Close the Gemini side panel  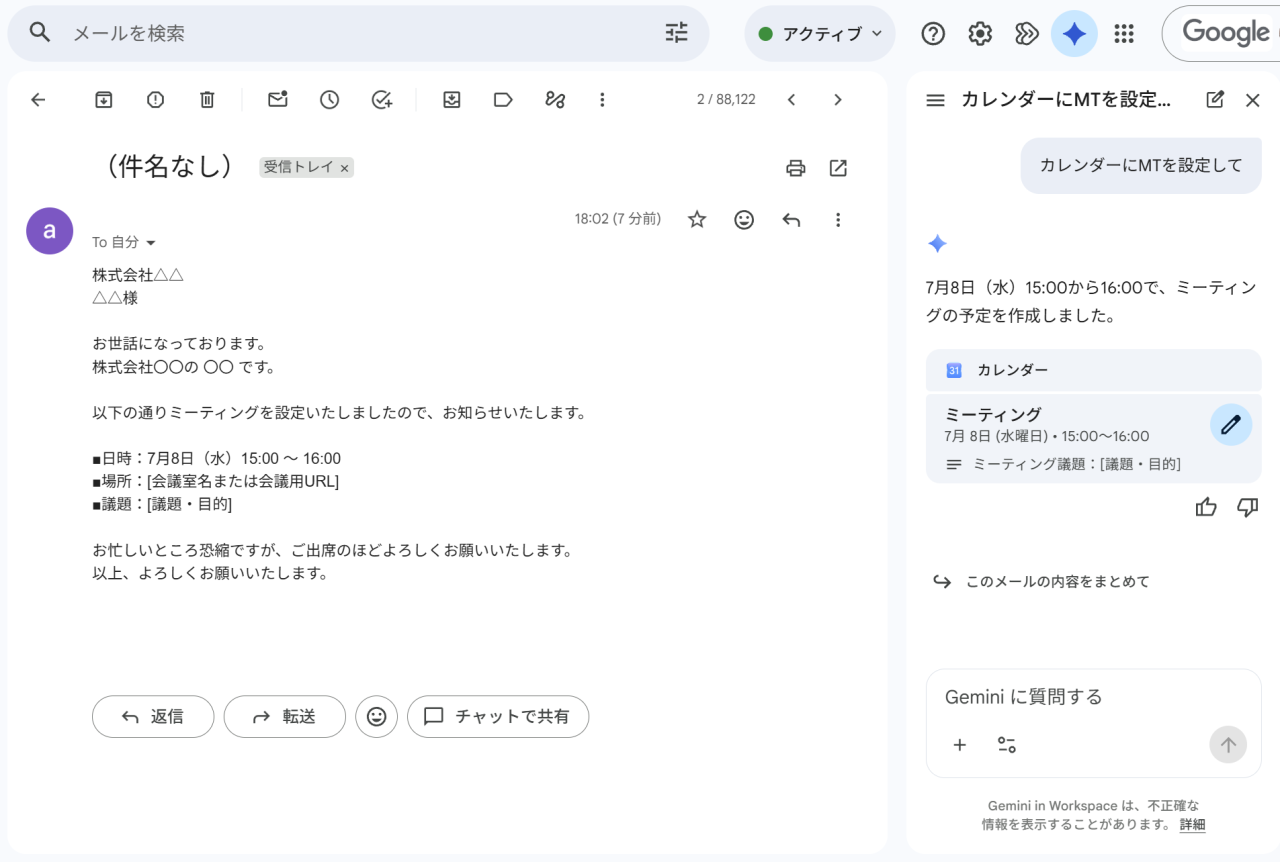pyautogui.click(x=1253, y=100)
